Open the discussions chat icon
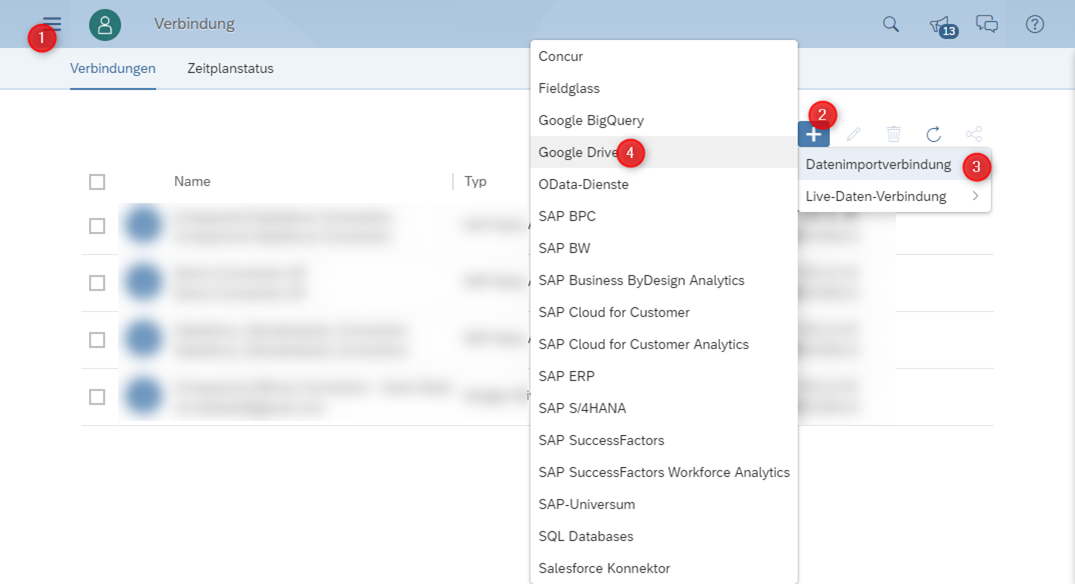 [987, 25]
